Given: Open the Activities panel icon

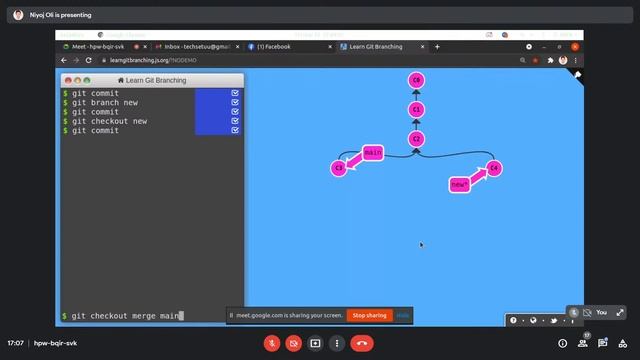Looking at the screenshot, I should pyautogui.click(x=622, y=343).
